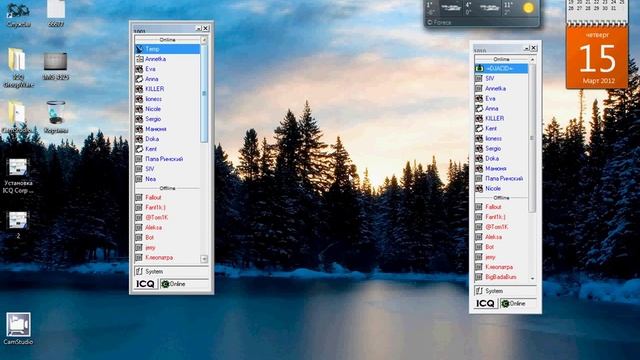Click the orange calendar gadget showing 15

coord(597,57)
